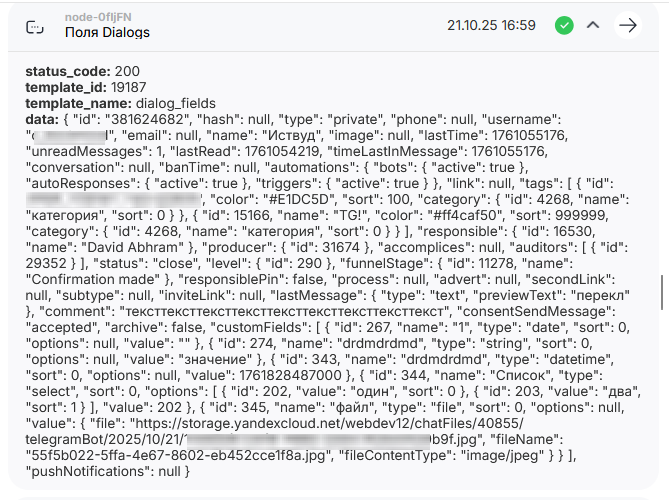Viewport: 669px width, 500px height.
Task: Click the template id value 19187
Action: 128,88
